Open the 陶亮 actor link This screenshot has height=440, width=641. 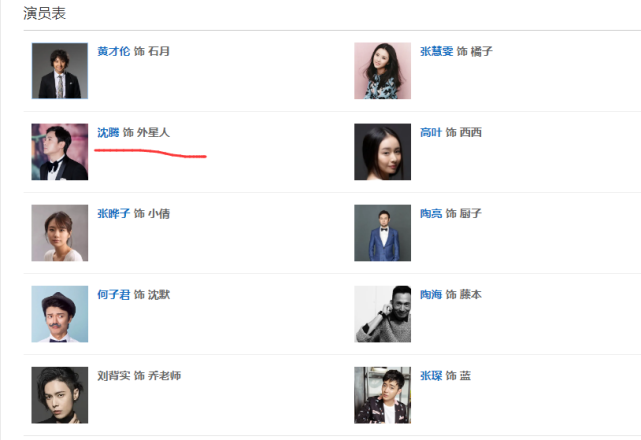click(431, 213)
